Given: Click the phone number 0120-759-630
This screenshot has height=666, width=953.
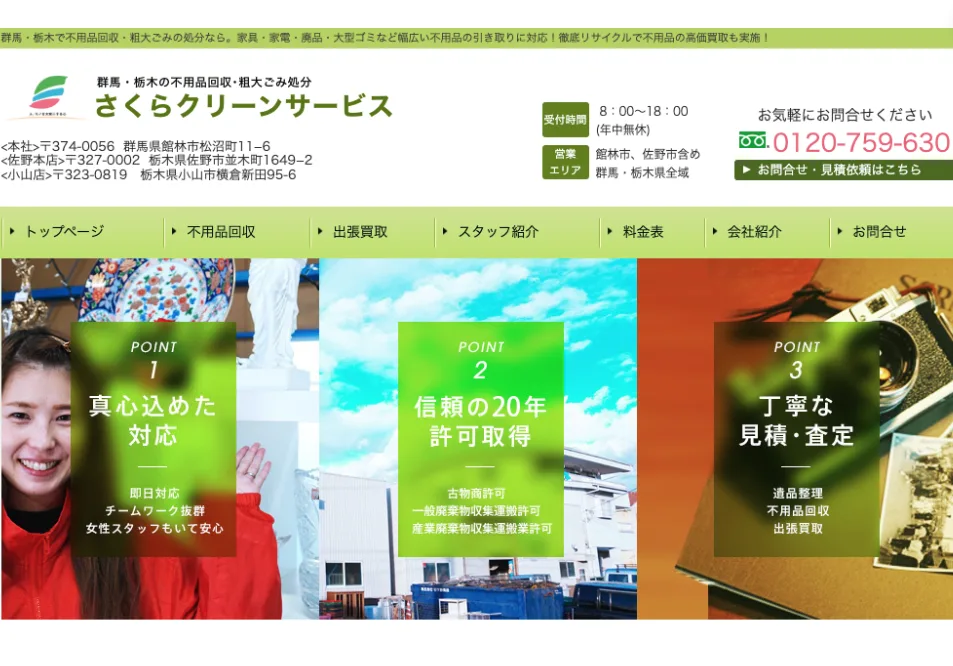Looking at the screenshot, I should pos(861,143).
